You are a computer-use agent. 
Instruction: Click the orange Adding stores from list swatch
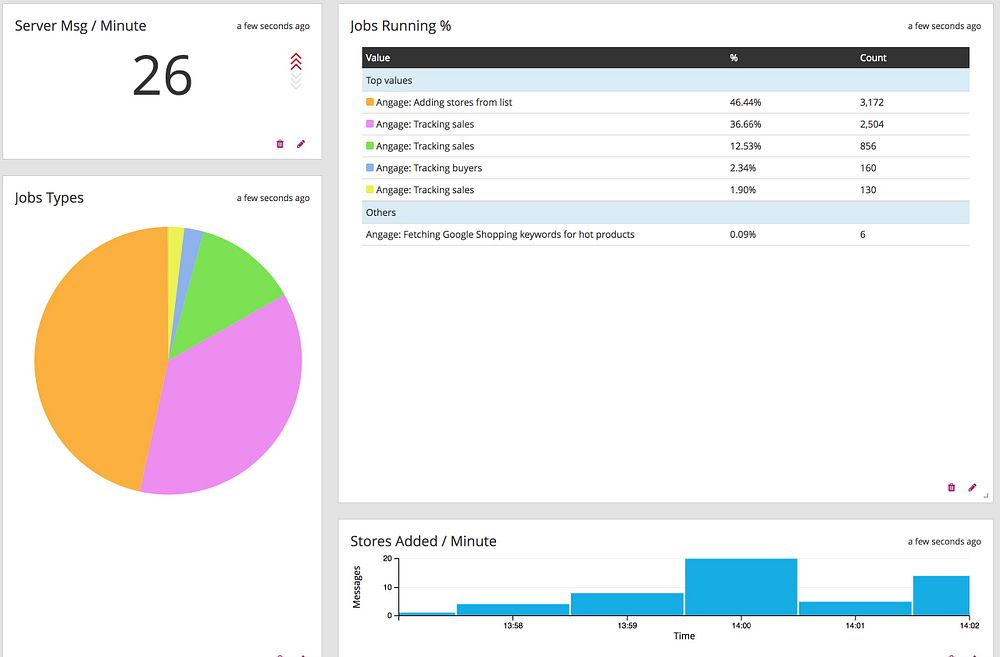pyautogui.click(x=370, y=102)
